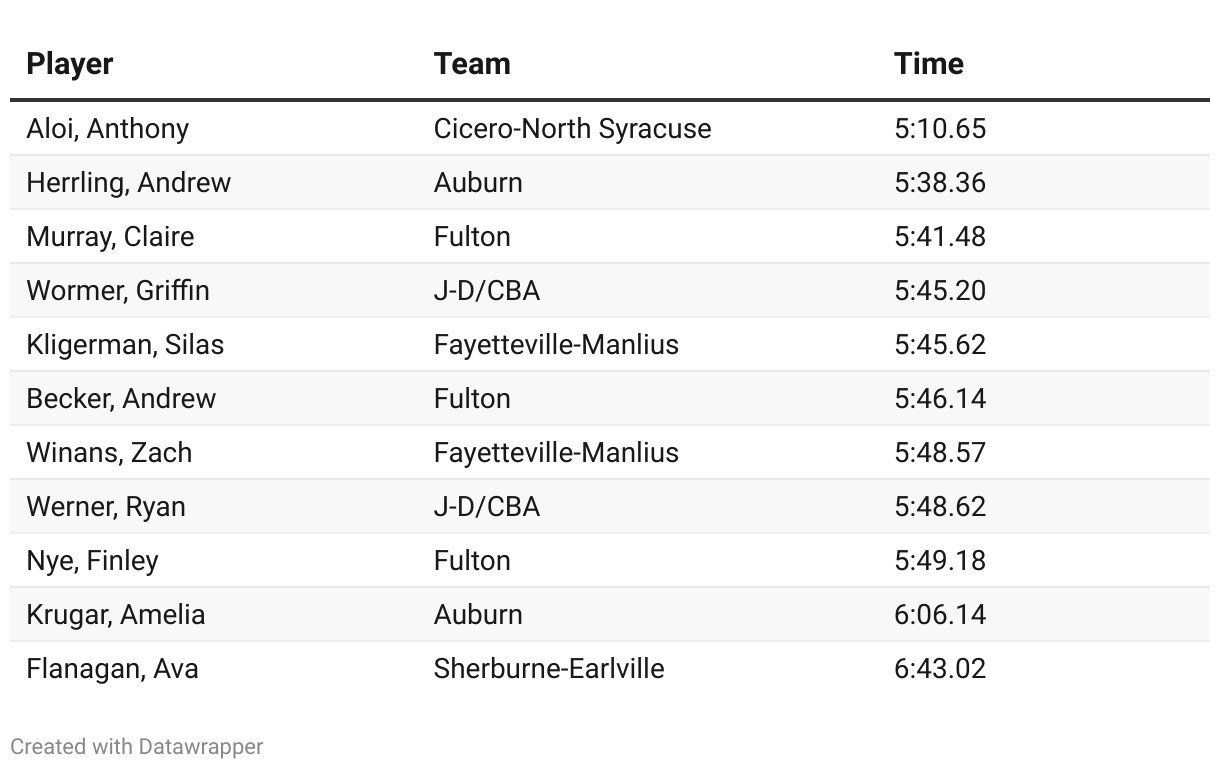Image resolution: width=1220 pixels, height=770 pixels.
Task: Select the 5:10.65 time value
Action: pos(940,129)
